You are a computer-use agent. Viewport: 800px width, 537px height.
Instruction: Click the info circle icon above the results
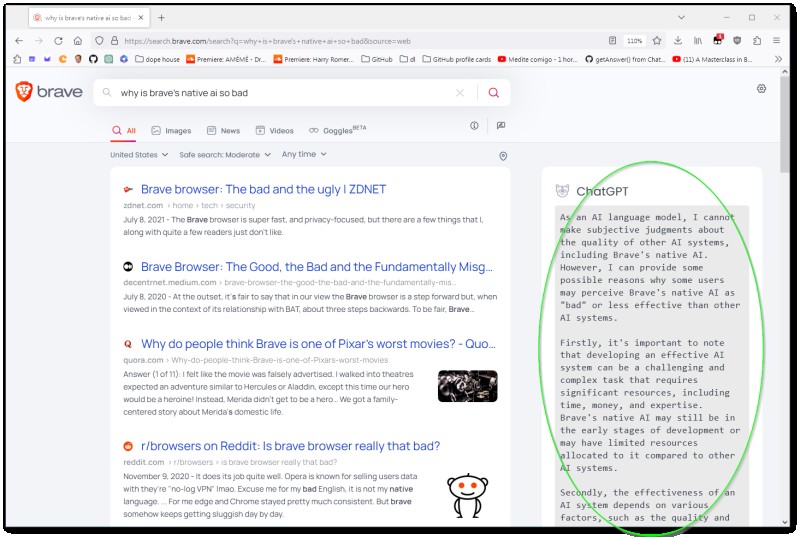(x=474, y=125)
